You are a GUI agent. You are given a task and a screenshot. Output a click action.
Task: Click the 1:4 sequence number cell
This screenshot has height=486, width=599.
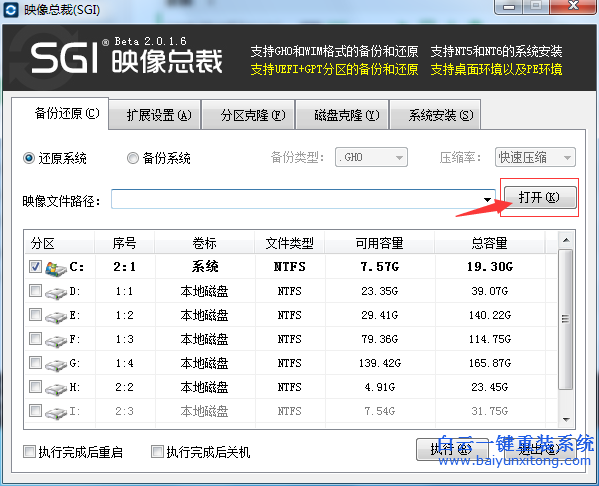point(125,363)
